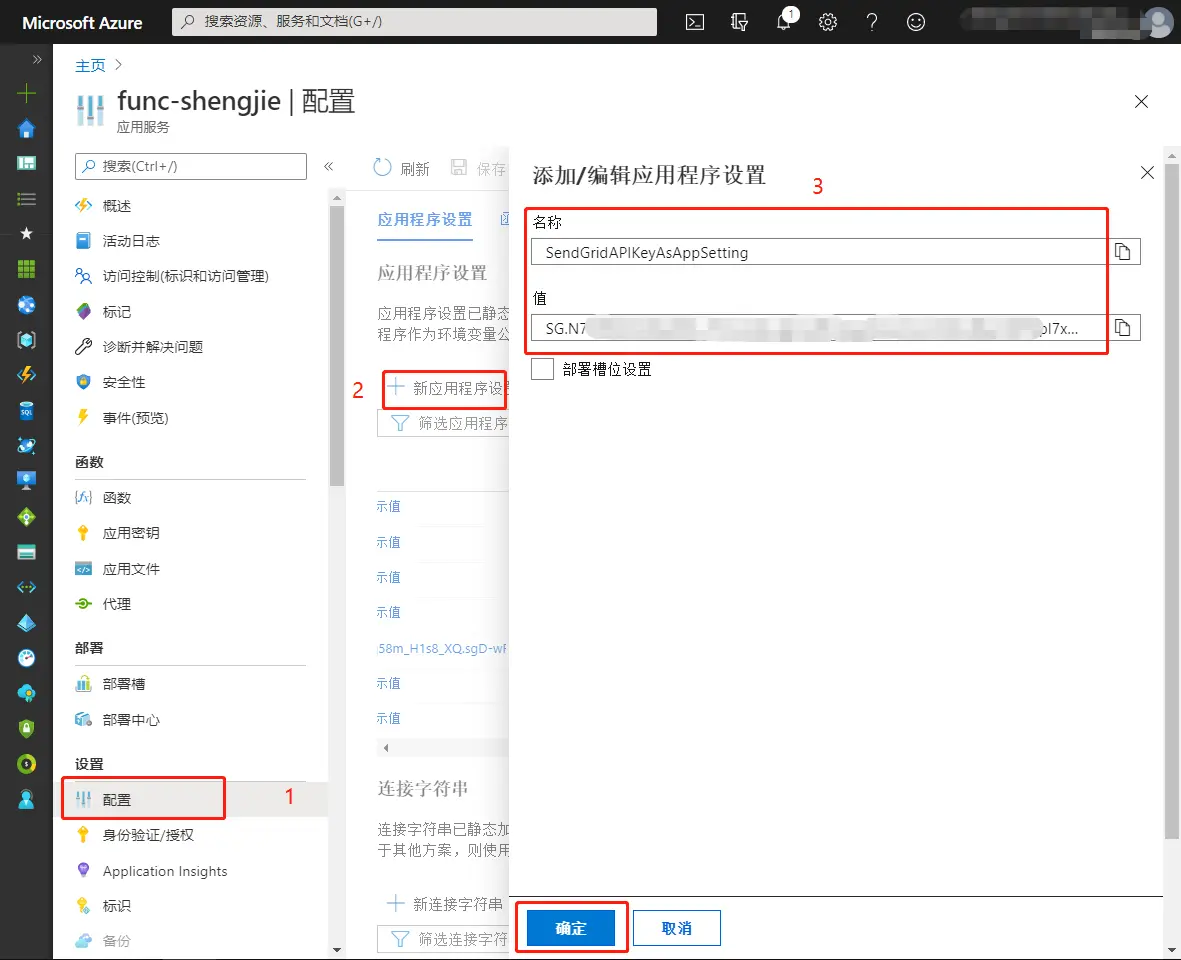
Task: Copy the setting value
Action: (1122, 327)
